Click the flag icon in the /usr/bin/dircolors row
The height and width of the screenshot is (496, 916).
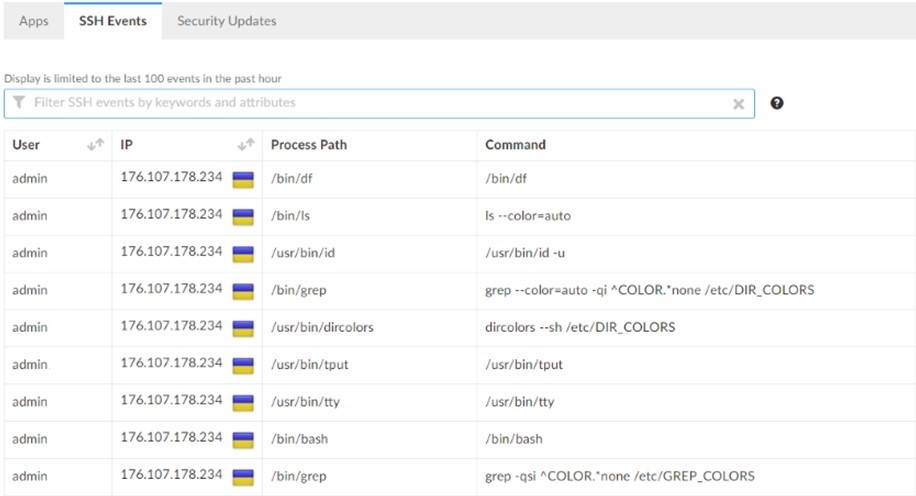[243, 329]
